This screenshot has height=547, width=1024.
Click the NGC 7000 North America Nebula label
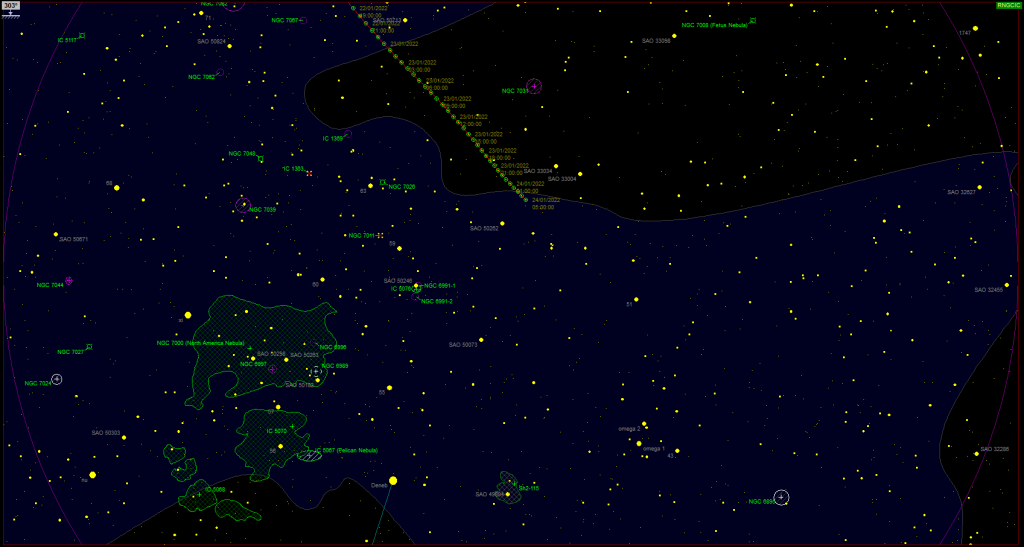[200, 343]
